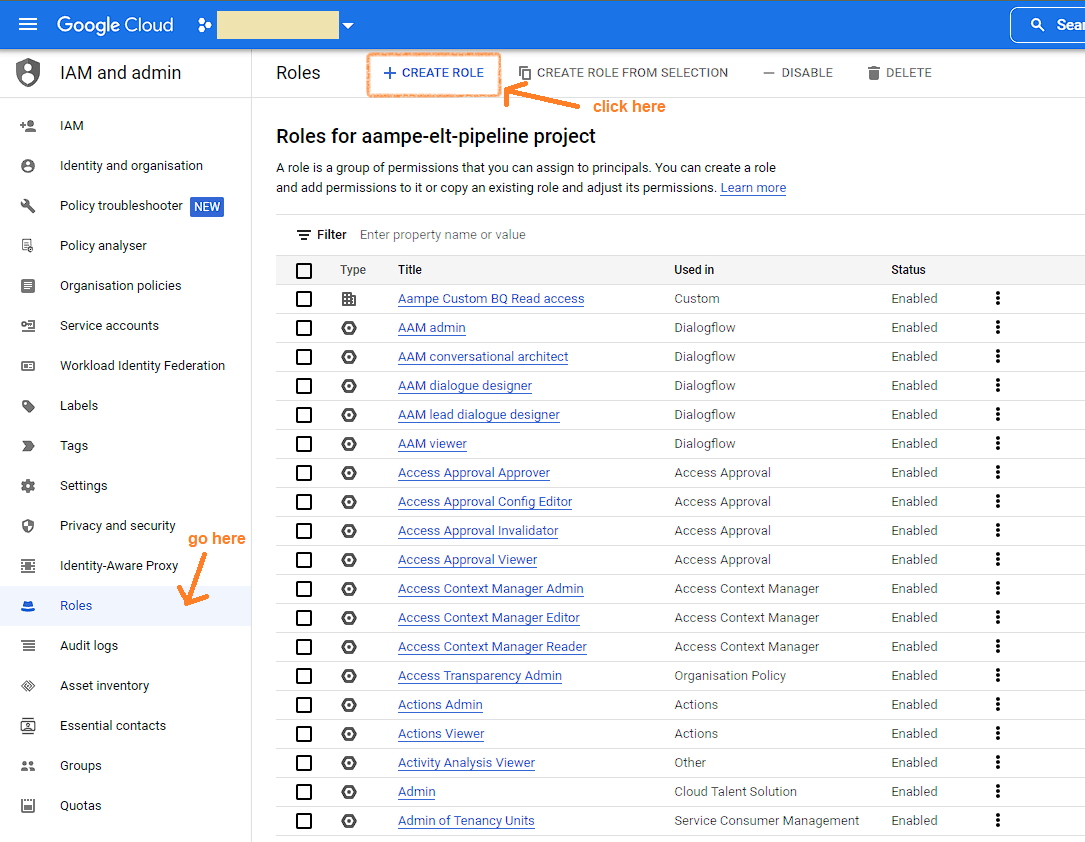Screen dimensions: 1085x842
Task: Click the Create Role button
Action: (x=433, y=73)
